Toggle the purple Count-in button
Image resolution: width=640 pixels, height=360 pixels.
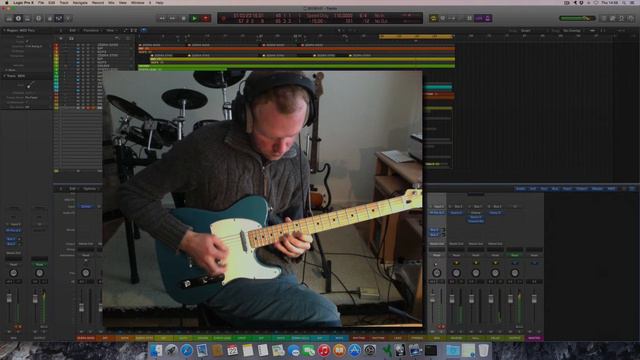point(480,18)
